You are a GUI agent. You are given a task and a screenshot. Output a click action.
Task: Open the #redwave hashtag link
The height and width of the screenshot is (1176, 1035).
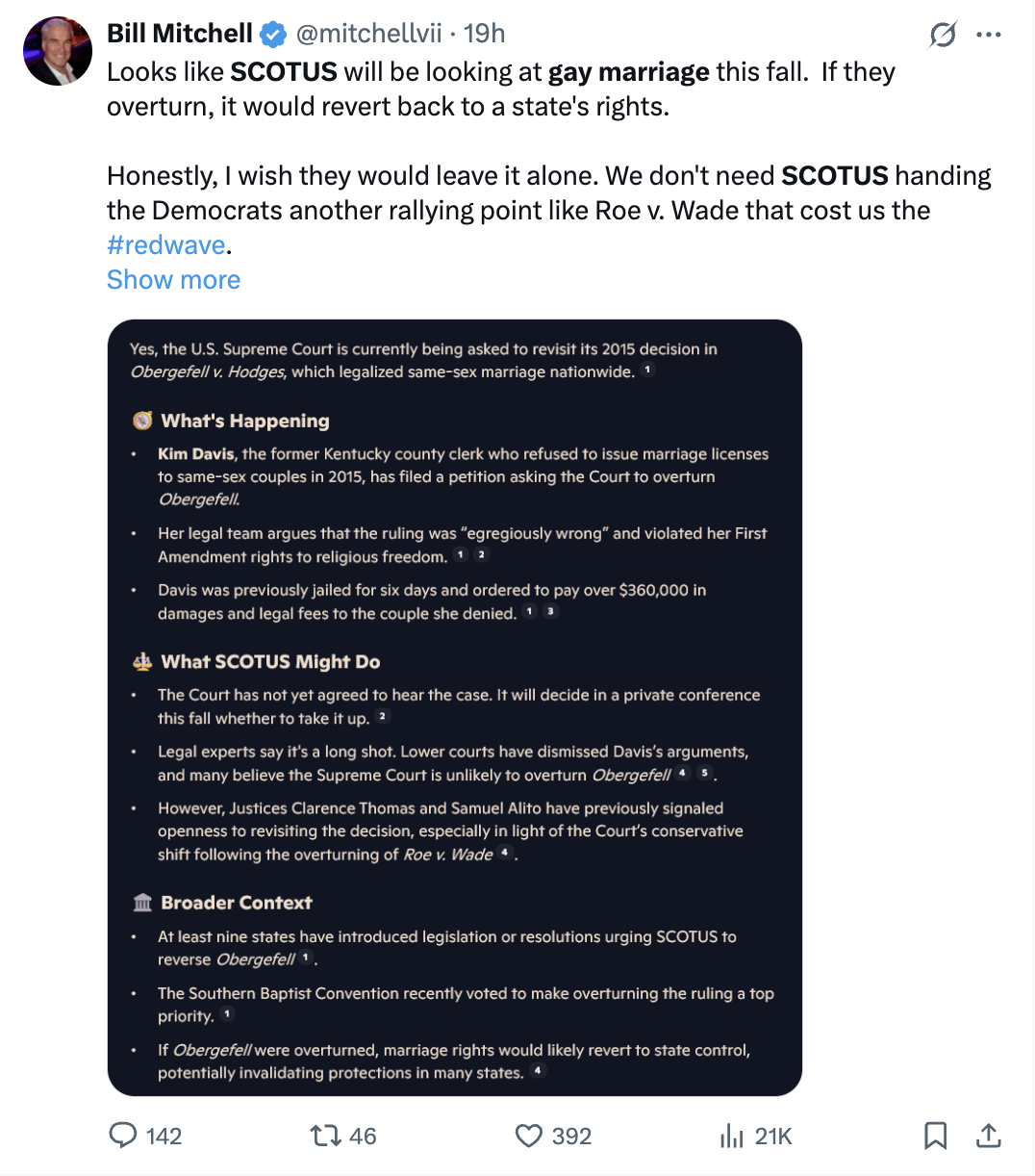click(165, 245)
